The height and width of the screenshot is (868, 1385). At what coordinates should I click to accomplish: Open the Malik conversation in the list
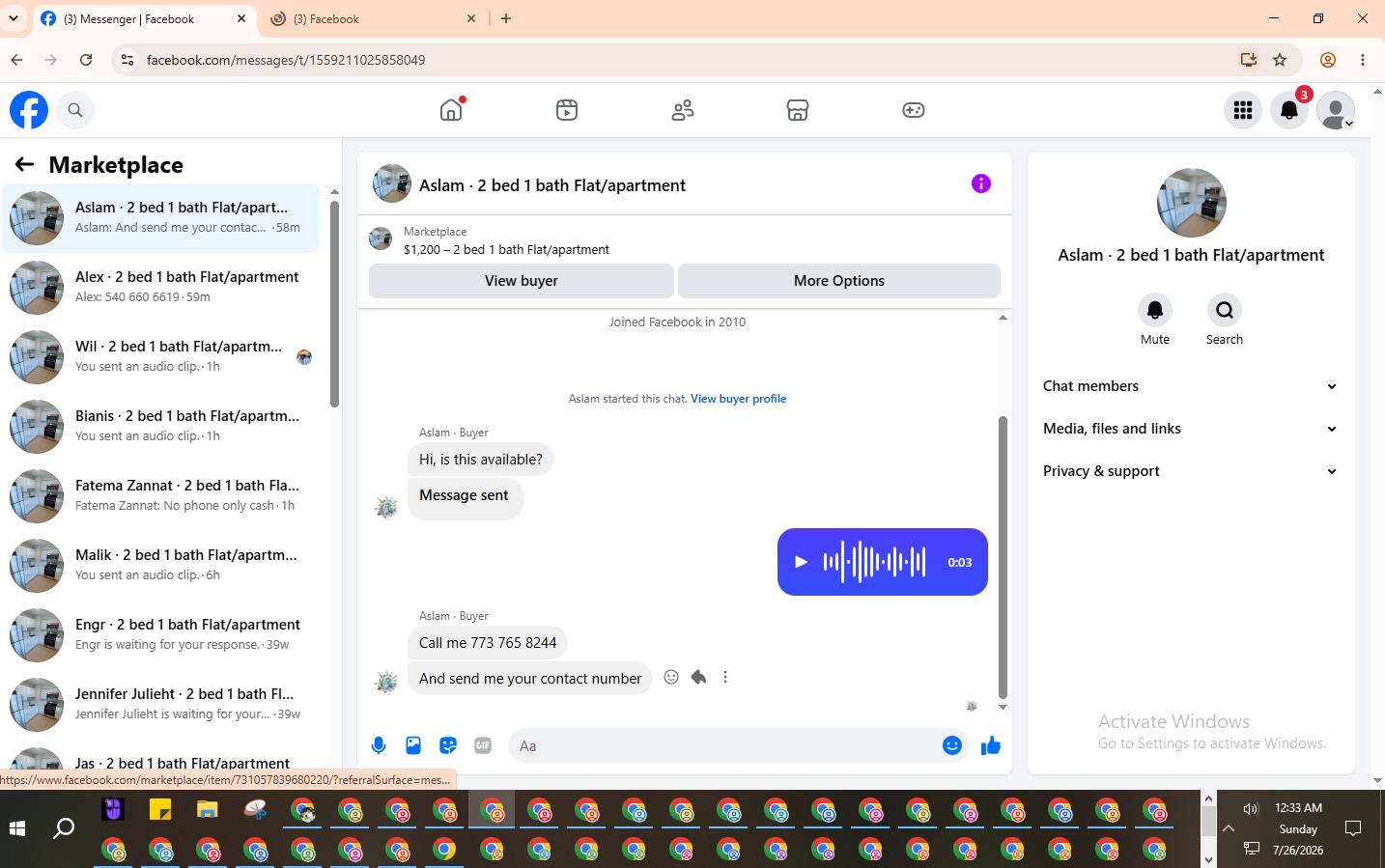click(161, 566)
